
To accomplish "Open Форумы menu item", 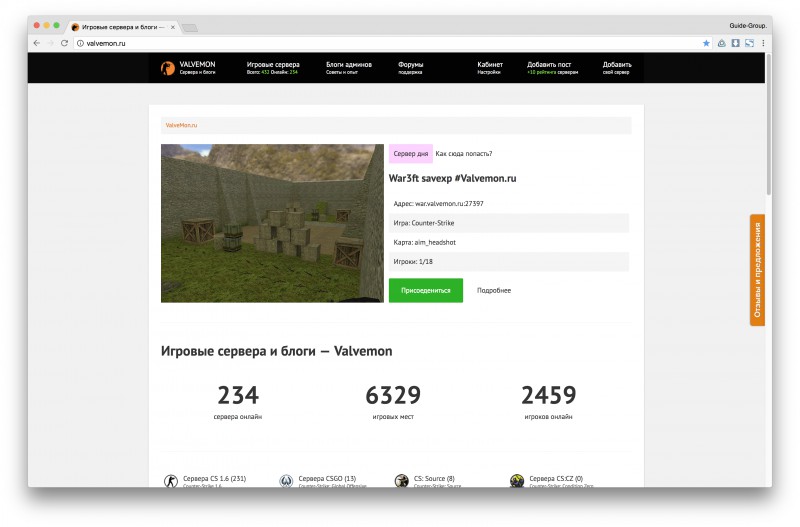I will click(x=411, y=68).
